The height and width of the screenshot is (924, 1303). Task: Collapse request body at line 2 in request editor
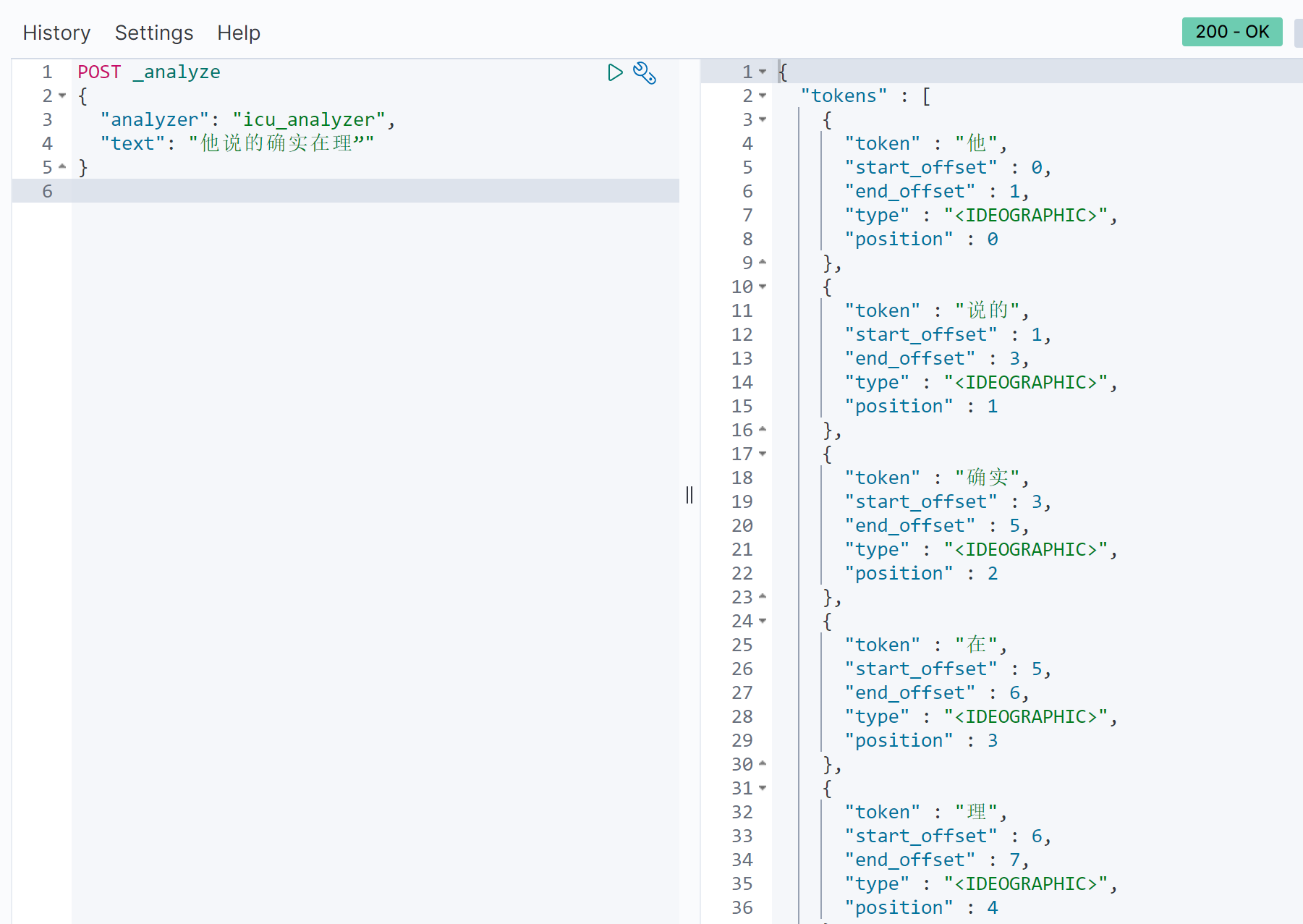click(62, 96)
